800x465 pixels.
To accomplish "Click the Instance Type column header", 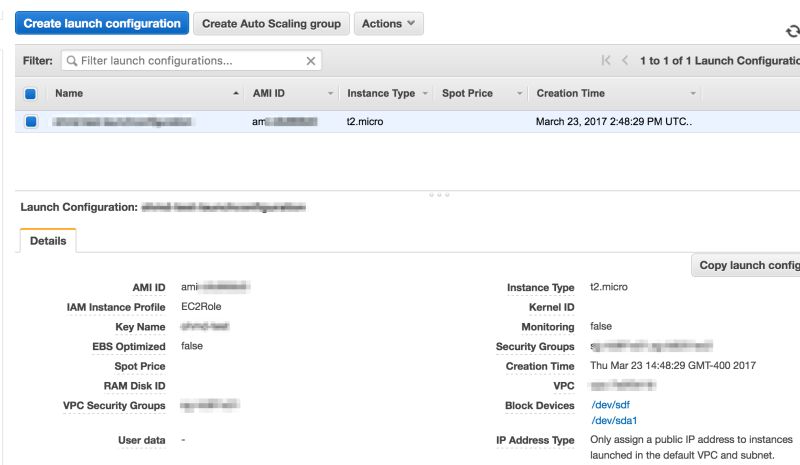I will pyautogui.click(x=381, y=93).
